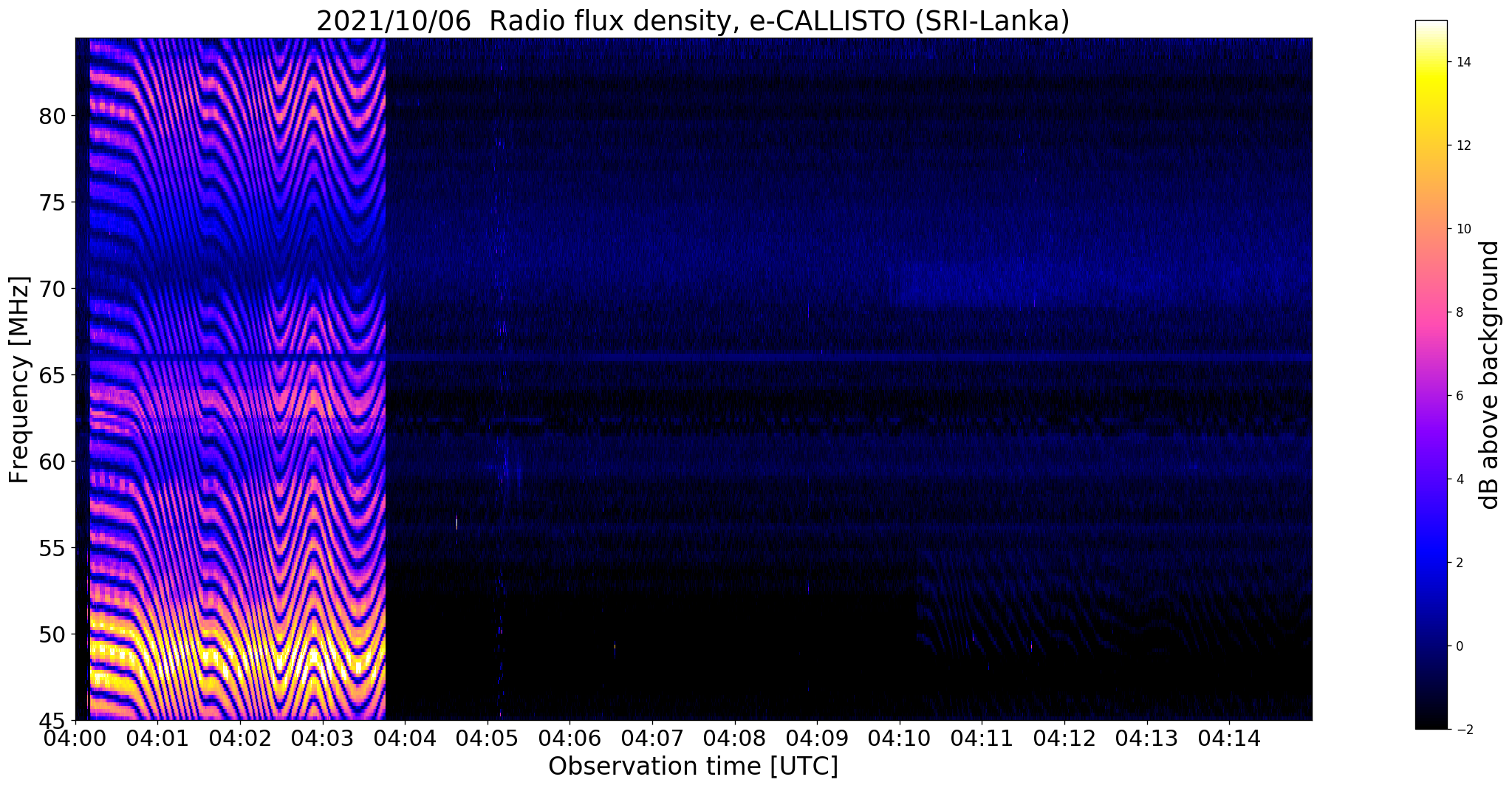Click the 75 MHz frequency tick label
Image resolution: width=1512 pixels, height=788 pixels.
coord(54,202)
